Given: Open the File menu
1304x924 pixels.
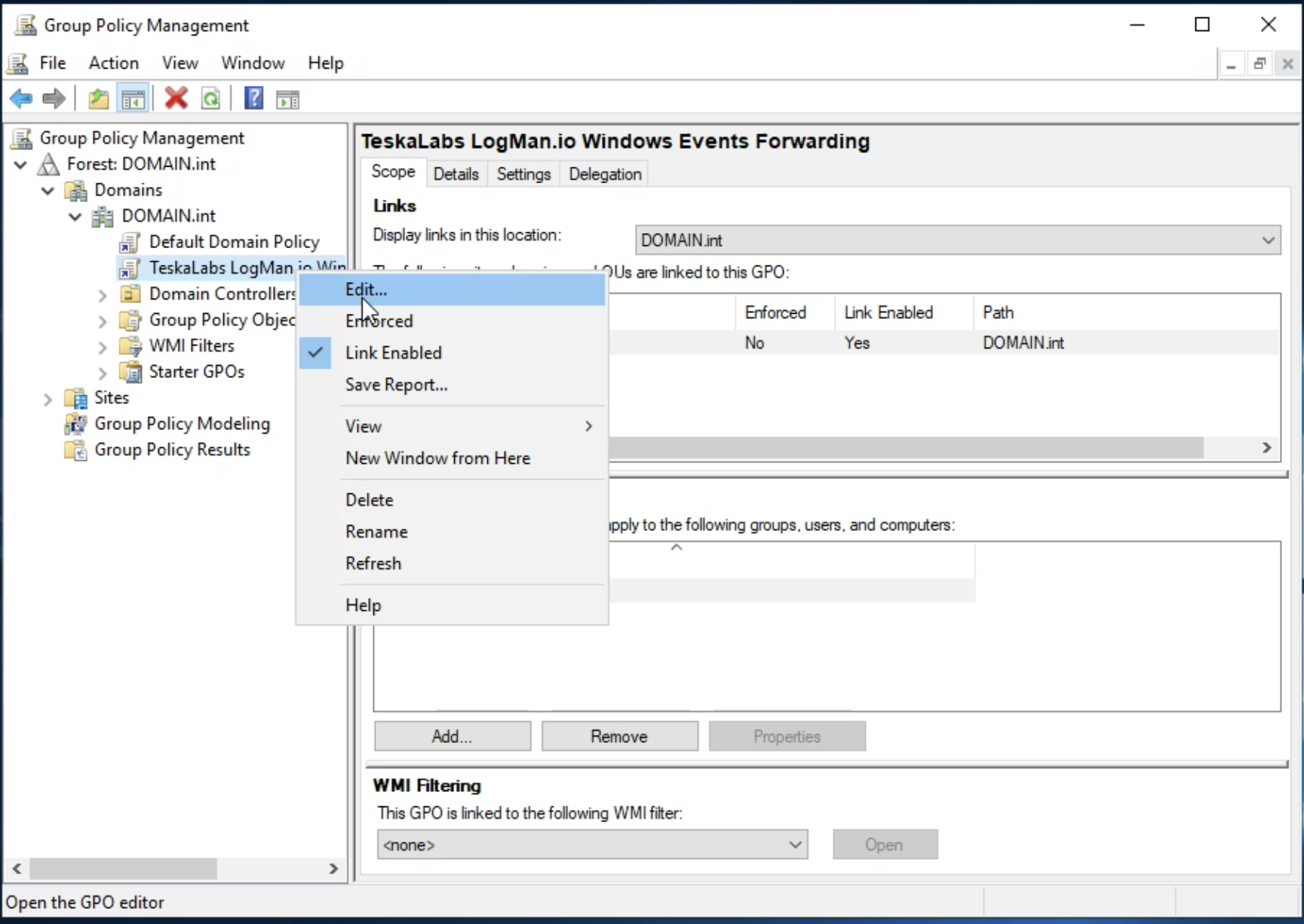Looking at the screenshot, I should (x=53, y=63).
